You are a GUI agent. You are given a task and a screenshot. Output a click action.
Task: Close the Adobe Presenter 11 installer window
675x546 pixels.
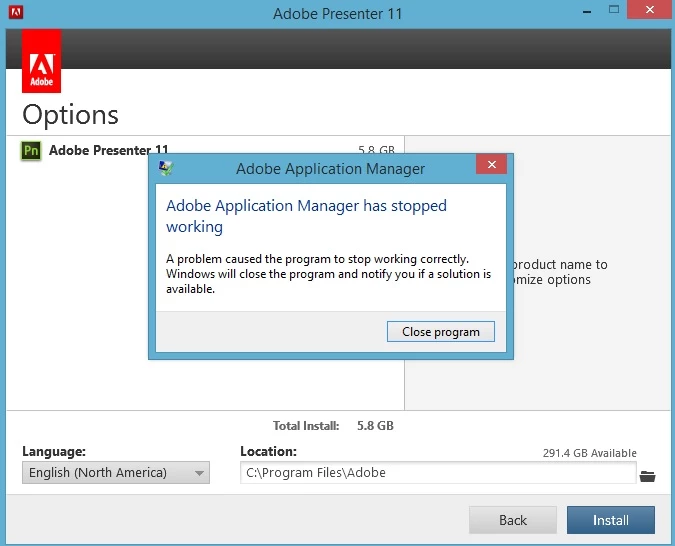(649, 9)
